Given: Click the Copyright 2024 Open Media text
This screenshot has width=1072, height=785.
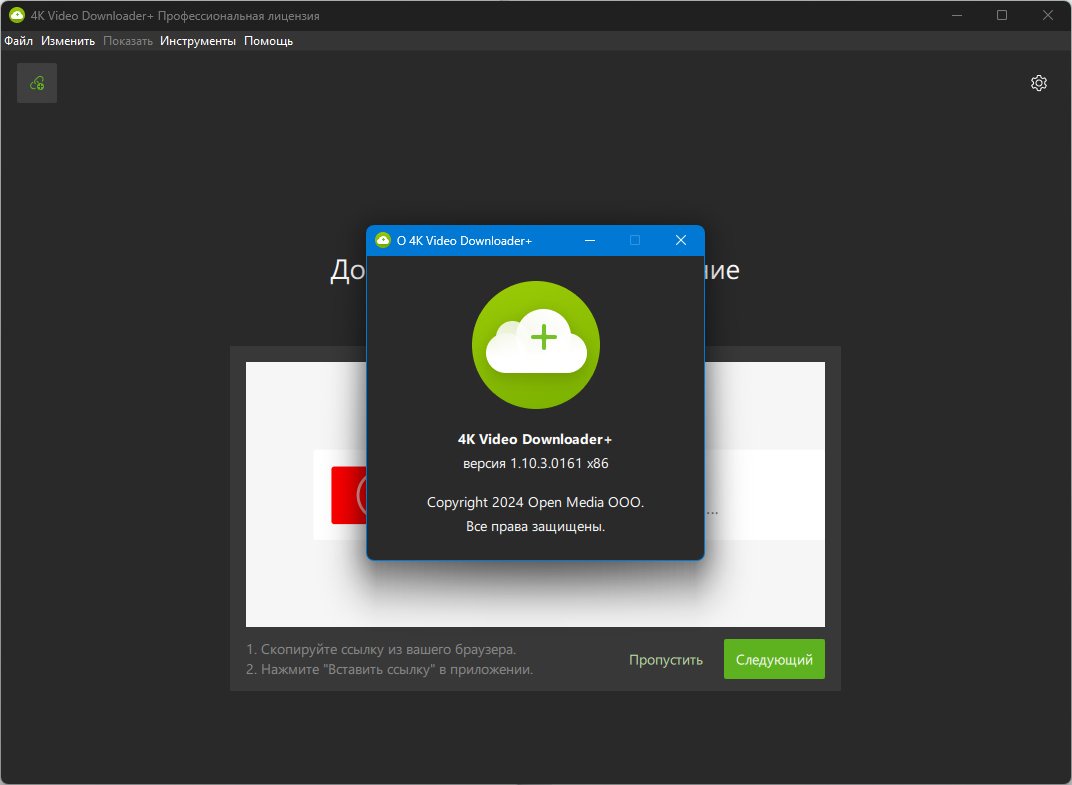Looking at the screenshot, I should click(x=535, y=502).
